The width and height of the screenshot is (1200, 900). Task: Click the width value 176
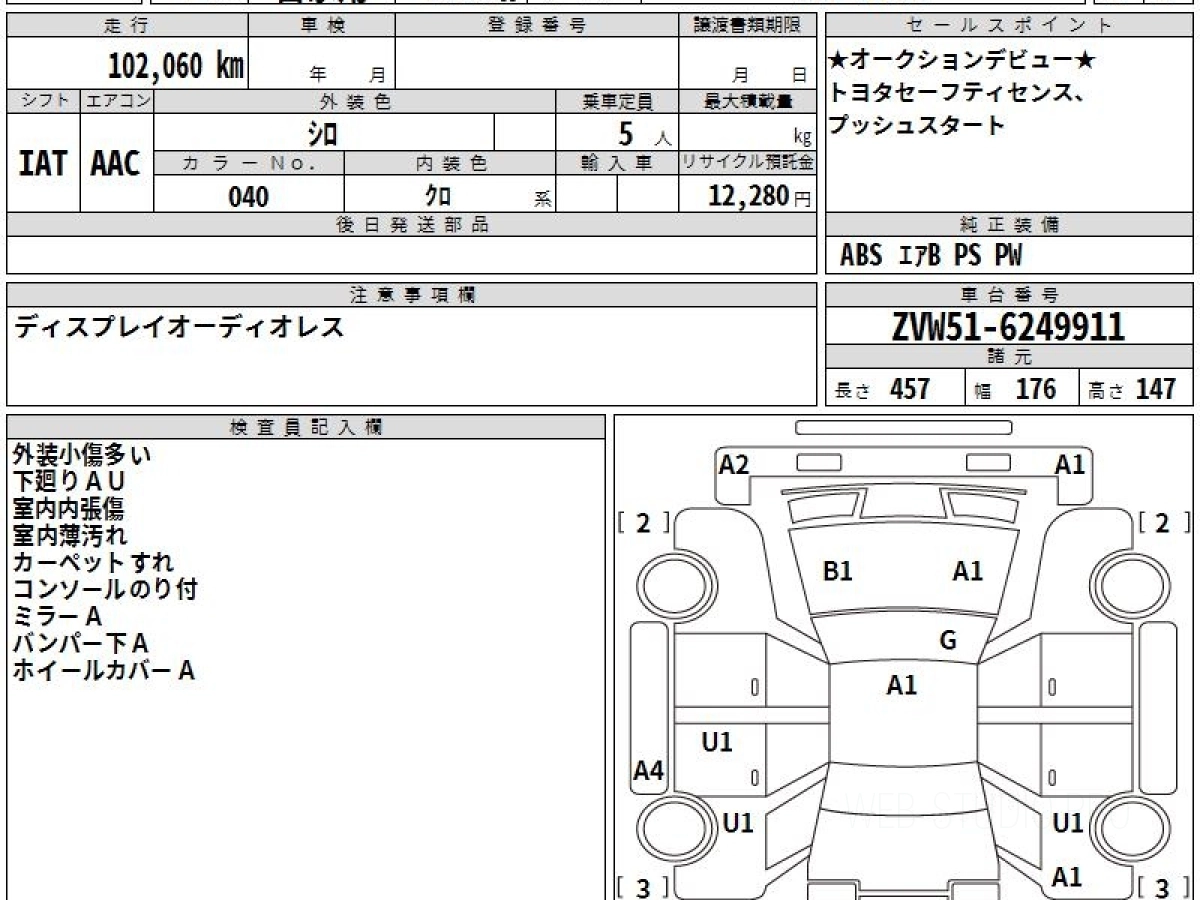(1036, 389)
